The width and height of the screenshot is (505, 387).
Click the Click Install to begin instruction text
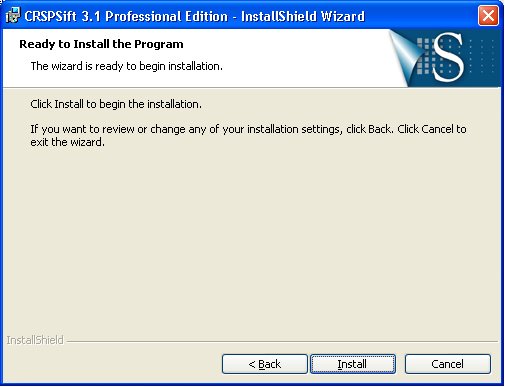click(x=116, y=104)
